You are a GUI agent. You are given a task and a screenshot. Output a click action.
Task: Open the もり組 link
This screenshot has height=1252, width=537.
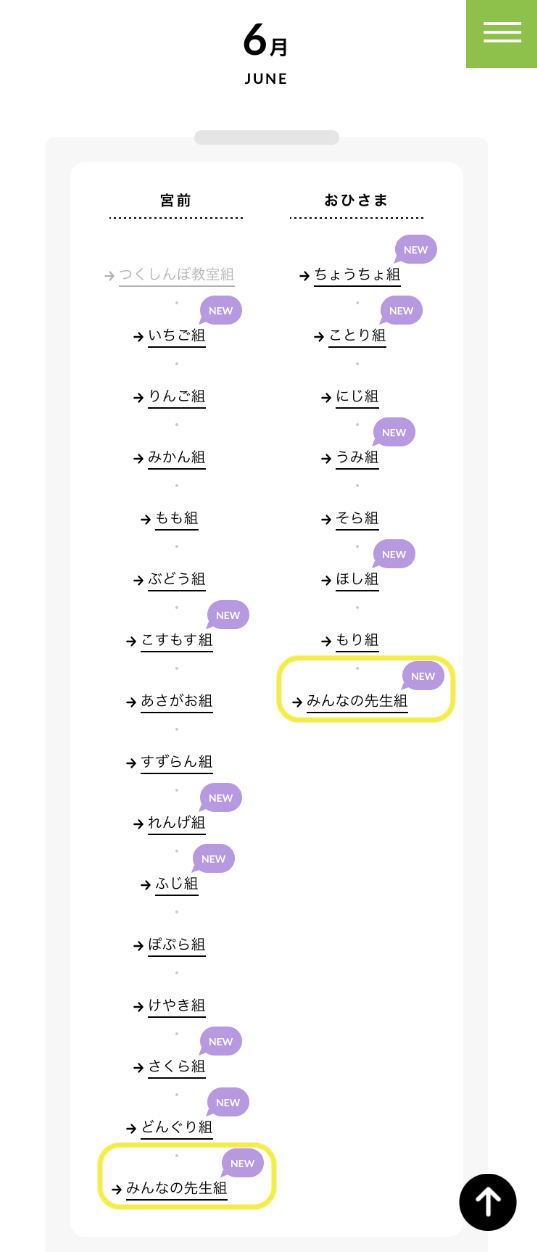pyautogui.click(x=357, y=641)
